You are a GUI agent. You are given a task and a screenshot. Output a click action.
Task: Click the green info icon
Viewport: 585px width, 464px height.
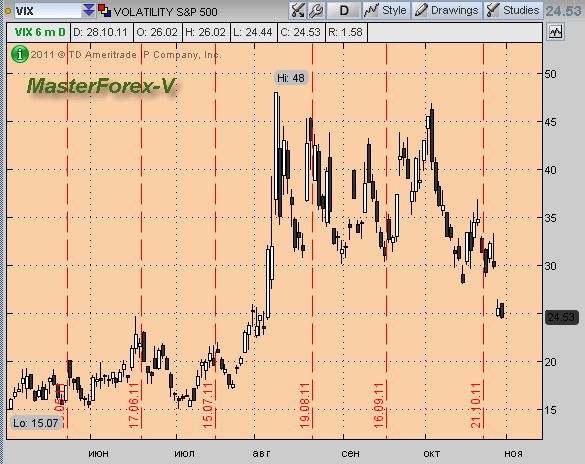click(19, 54)
